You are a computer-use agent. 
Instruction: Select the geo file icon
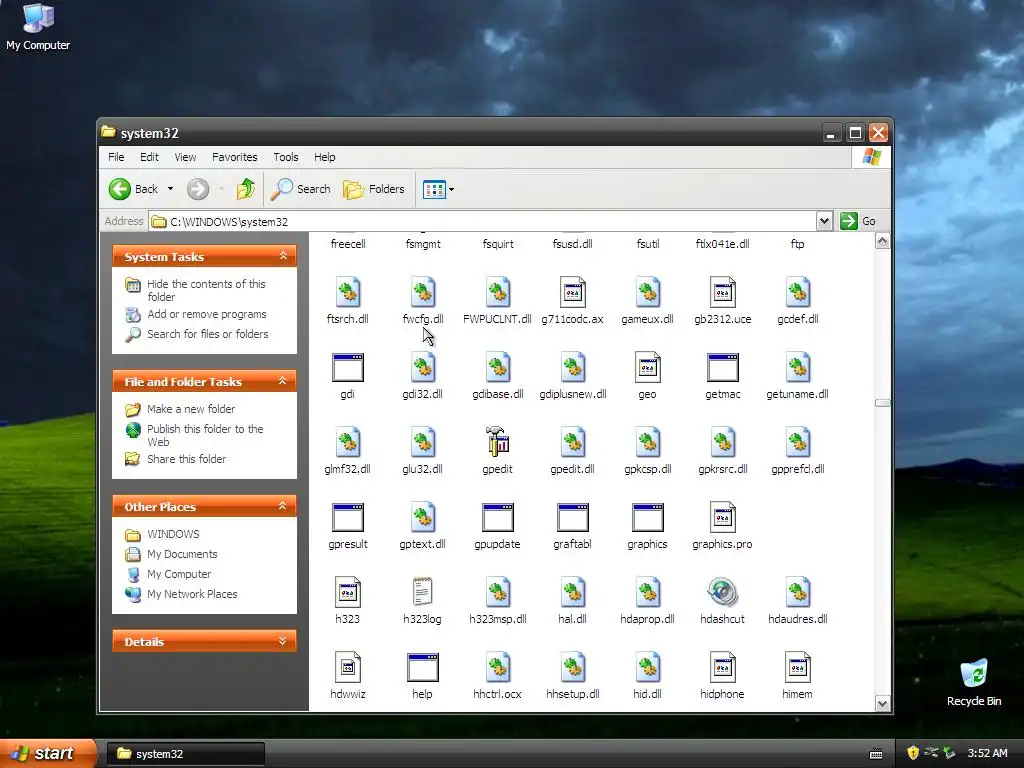[x=647, y=367]
